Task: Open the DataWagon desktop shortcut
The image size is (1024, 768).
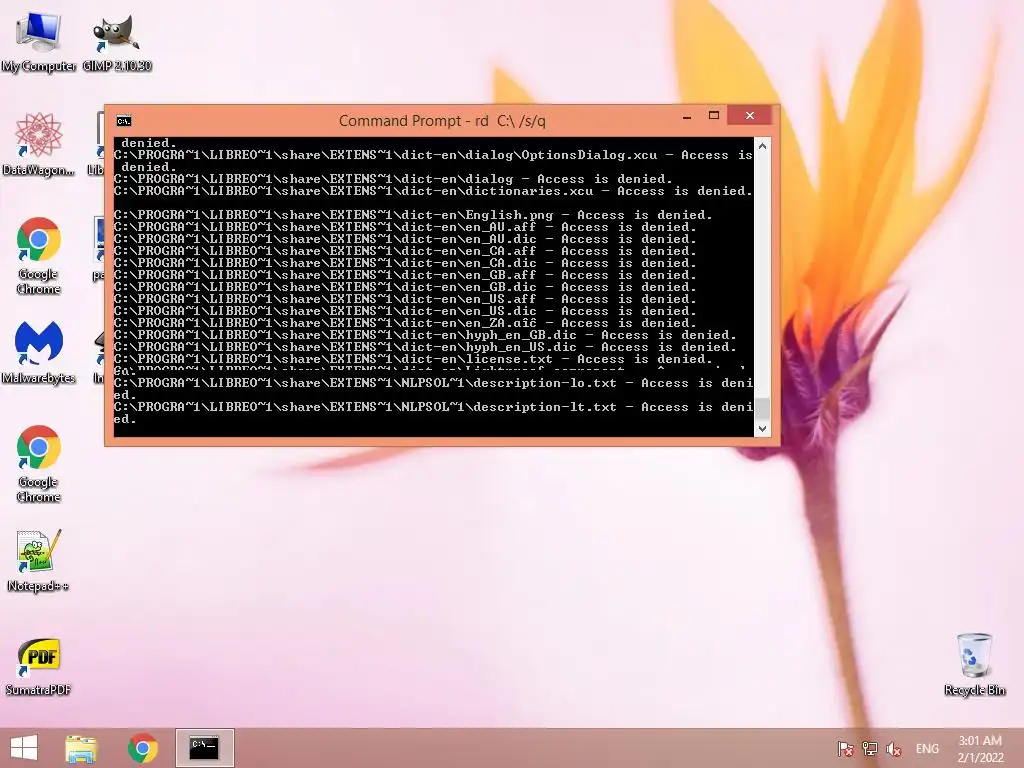Action: tap(39, 144)
